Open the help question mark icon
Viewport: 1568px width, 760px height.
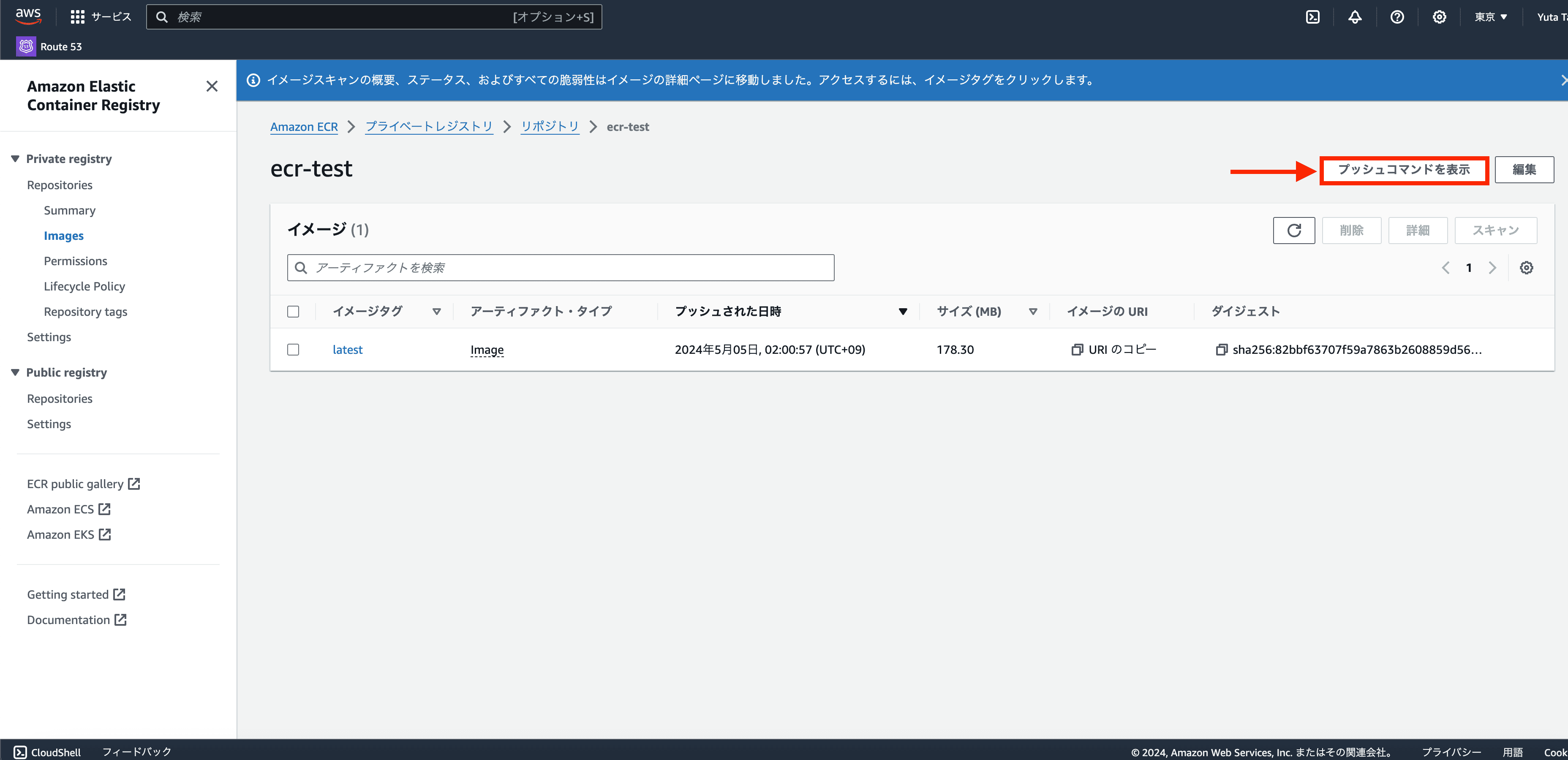1397,17
